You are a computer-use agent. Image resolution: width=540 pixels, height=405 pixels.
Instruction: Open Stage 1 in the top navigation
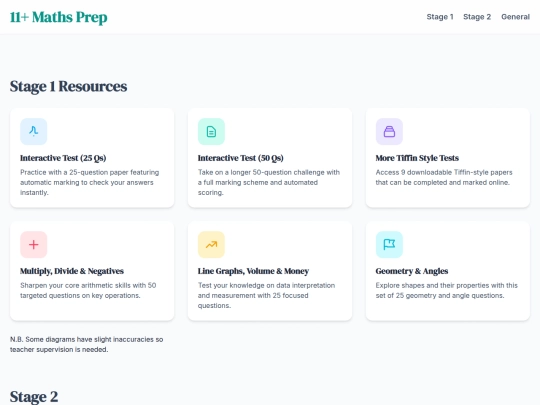pyautogui.click(x=440, y=17)
